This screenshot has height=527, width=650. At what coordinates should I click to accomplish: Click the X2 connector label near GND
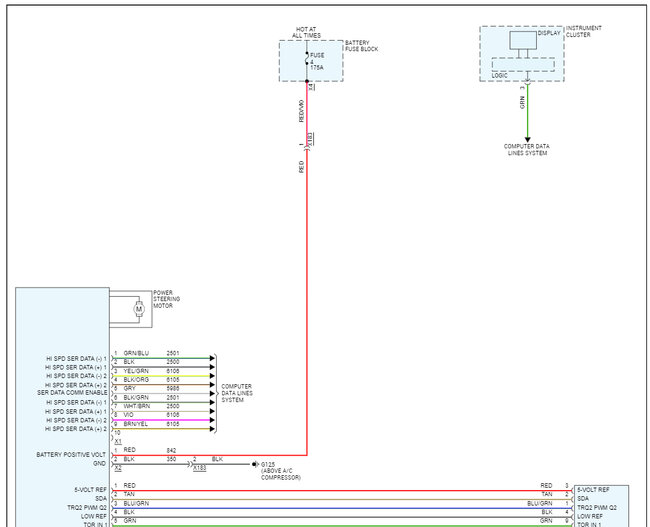tap(118, 468)
